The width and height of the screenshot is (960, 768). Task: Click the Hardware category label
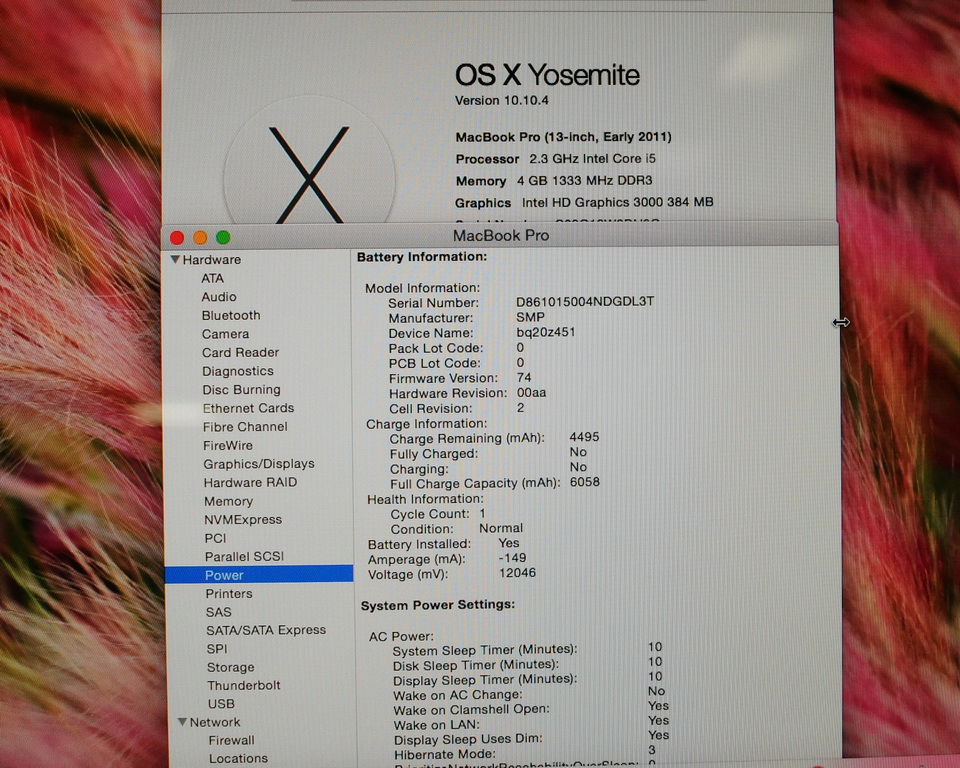click(x=211, y=260)
